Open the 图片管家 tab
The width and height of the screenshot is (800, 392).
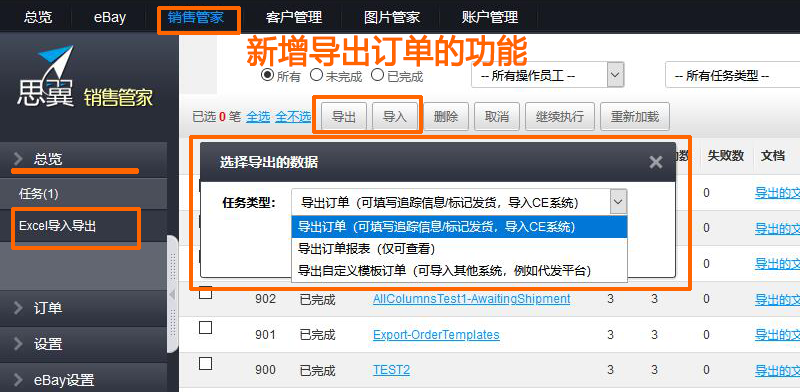(392, 17)
